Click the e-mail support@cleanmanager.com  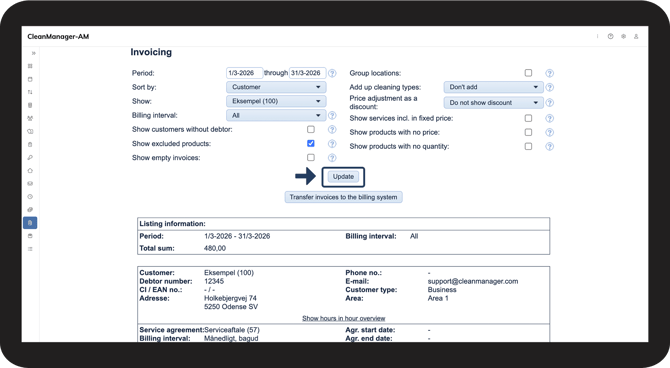[473, 281]
